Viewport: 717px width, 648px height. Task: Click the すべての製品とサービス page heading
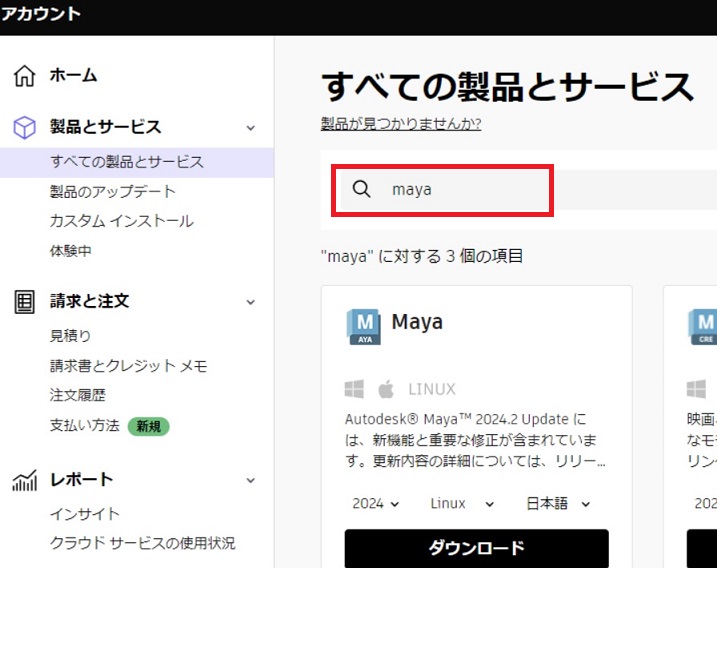(507, 87)
